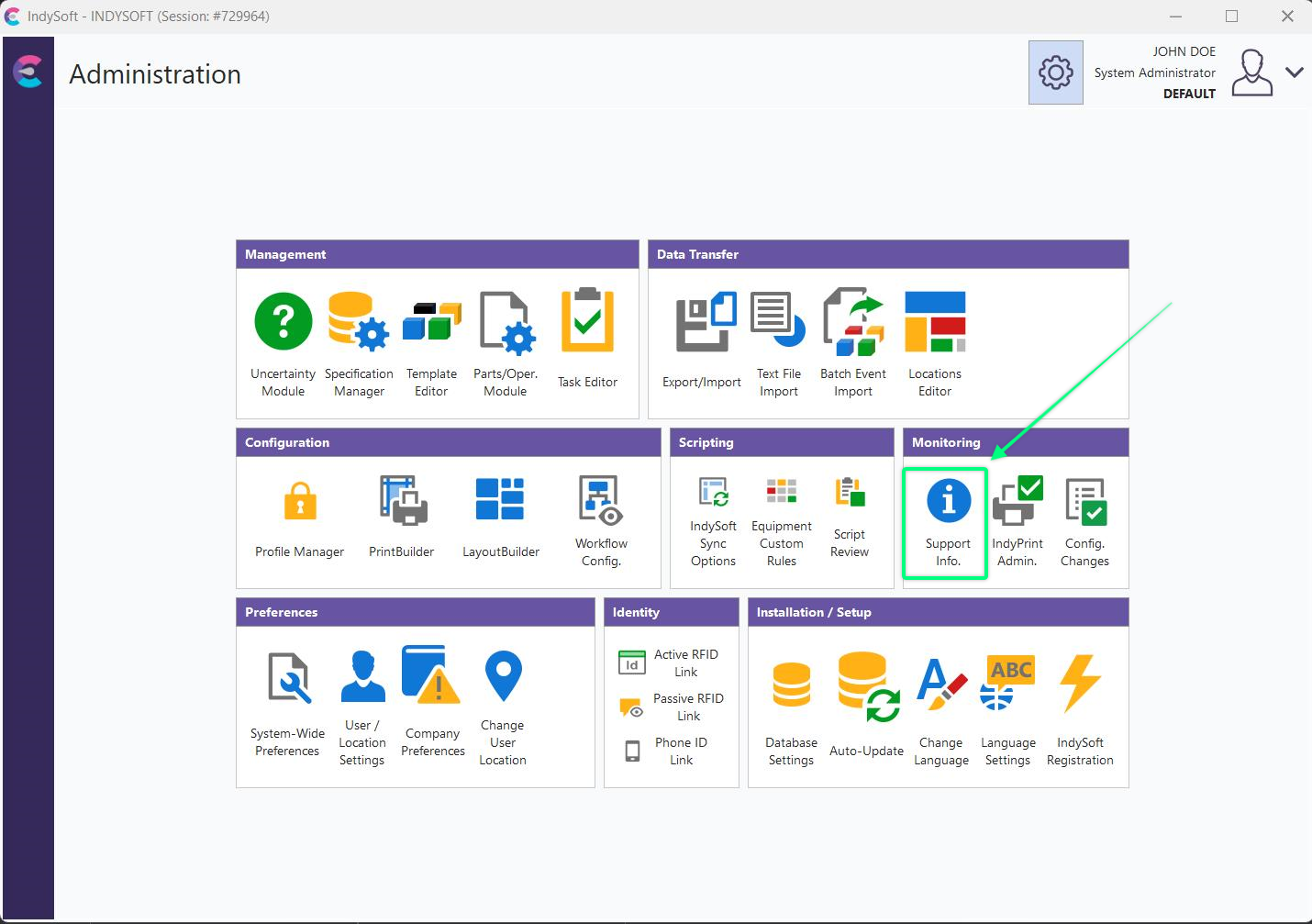Click the user profile avatar icon

(x=1251, y=72)
